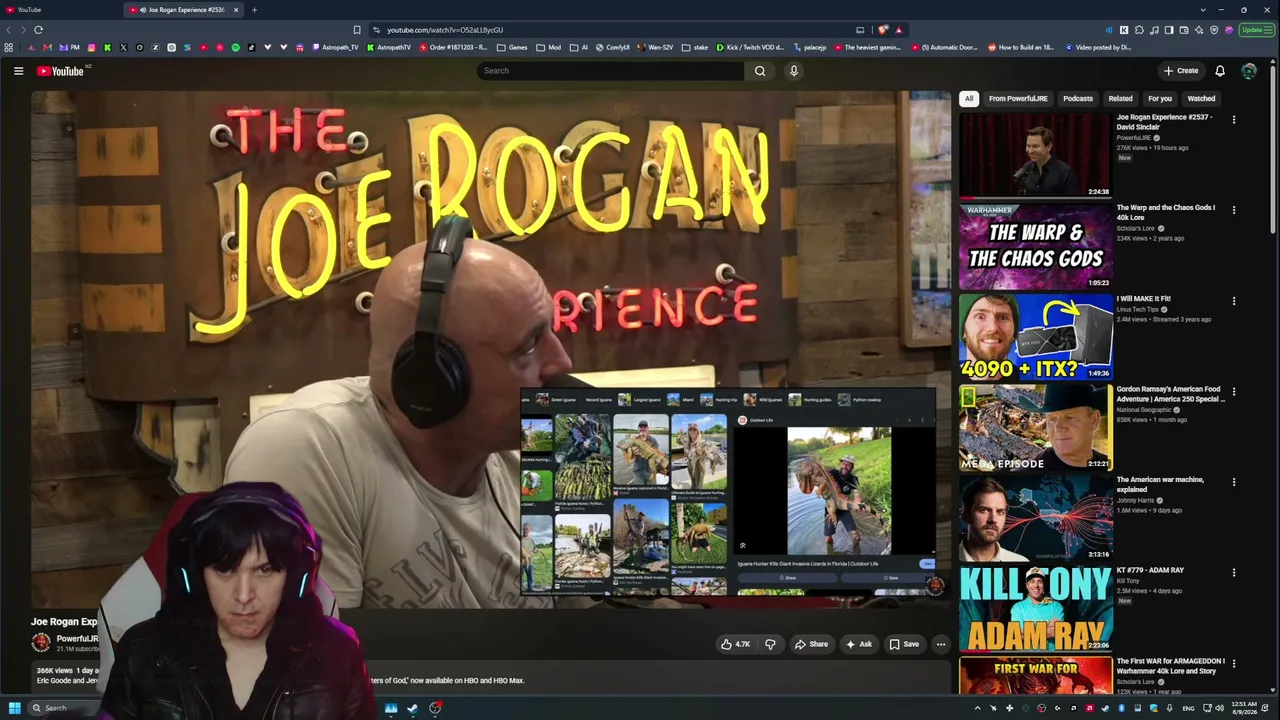Open a new browser tab
Screen dimensions: 1280x720
[x=254, y=10]
